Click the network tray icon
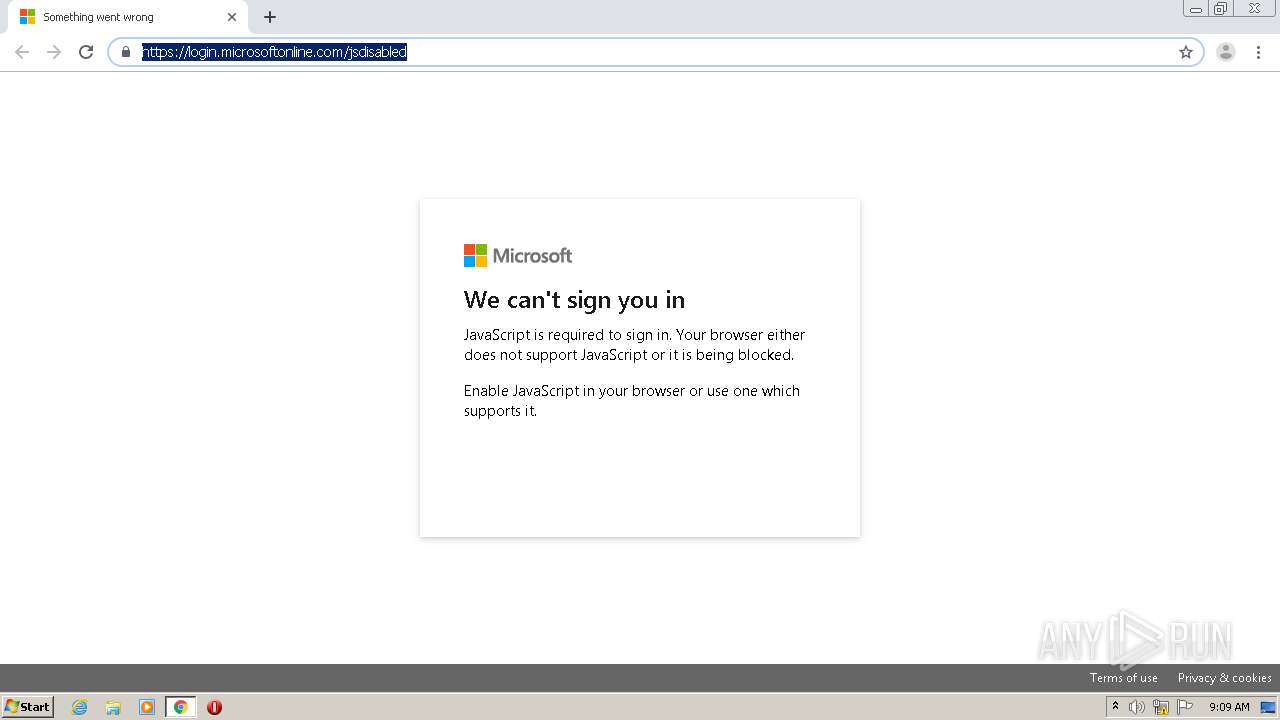Viewport: 1280px width, 720px height. (x=1161, y=707)
